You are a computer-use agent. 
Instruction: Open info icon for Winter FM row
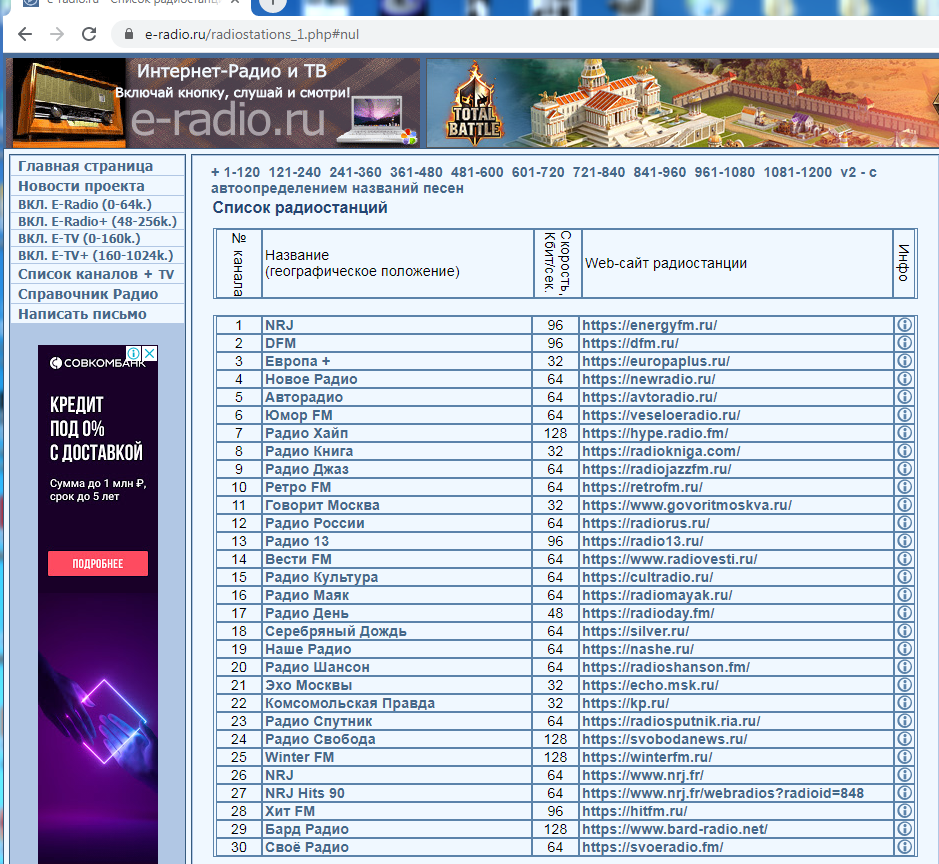tap(904, 756)
